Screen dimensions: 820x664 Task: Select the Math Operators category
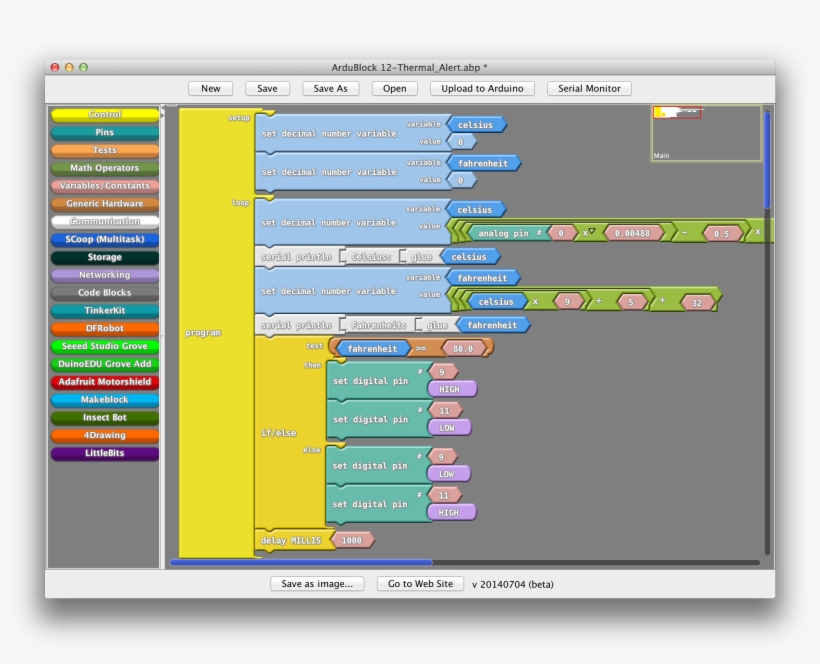(103, 167)
